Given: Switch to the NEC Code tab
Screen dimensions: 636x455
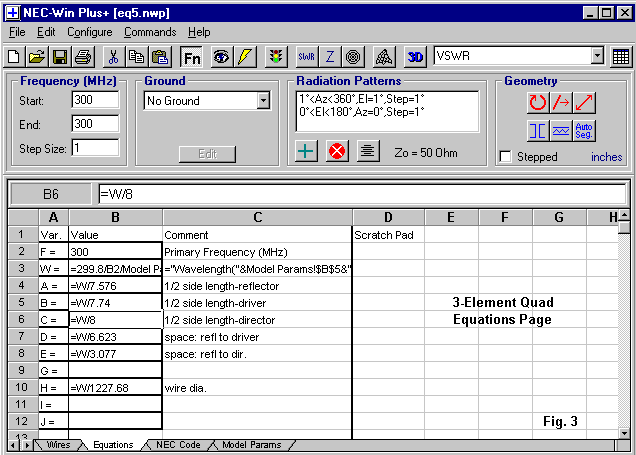Looking at the screenshot, I should pyautogui.click(x=178, y=445).
